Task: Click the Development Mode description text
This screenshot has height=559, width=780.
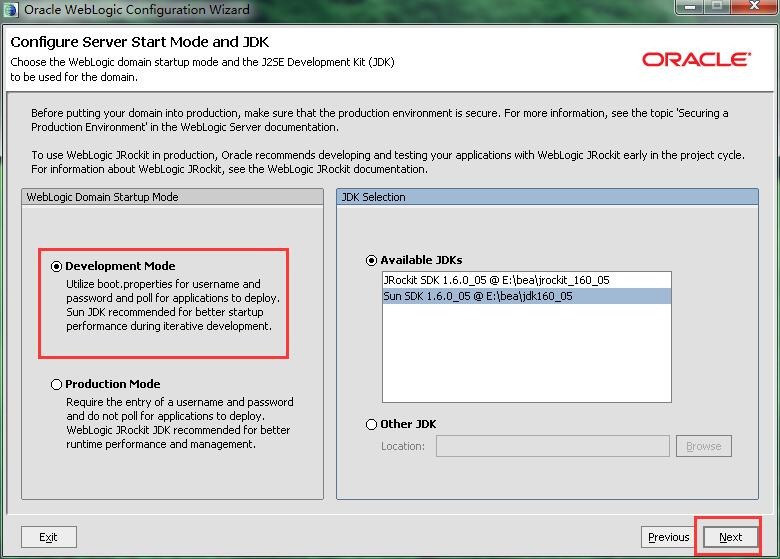Action: 173,305
